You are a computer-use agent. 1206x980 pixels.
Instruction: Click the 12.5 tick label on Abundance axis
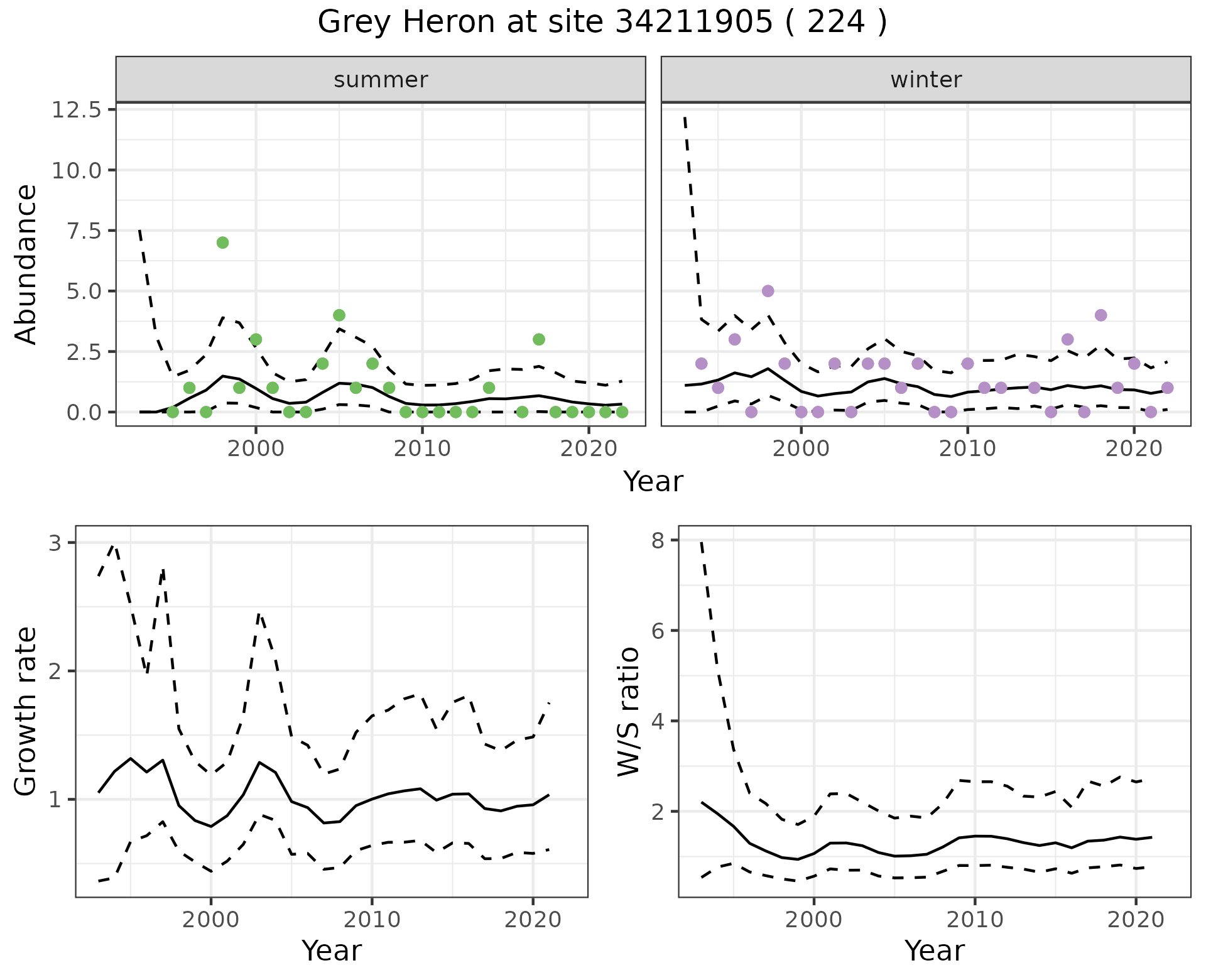coord(76,110)
